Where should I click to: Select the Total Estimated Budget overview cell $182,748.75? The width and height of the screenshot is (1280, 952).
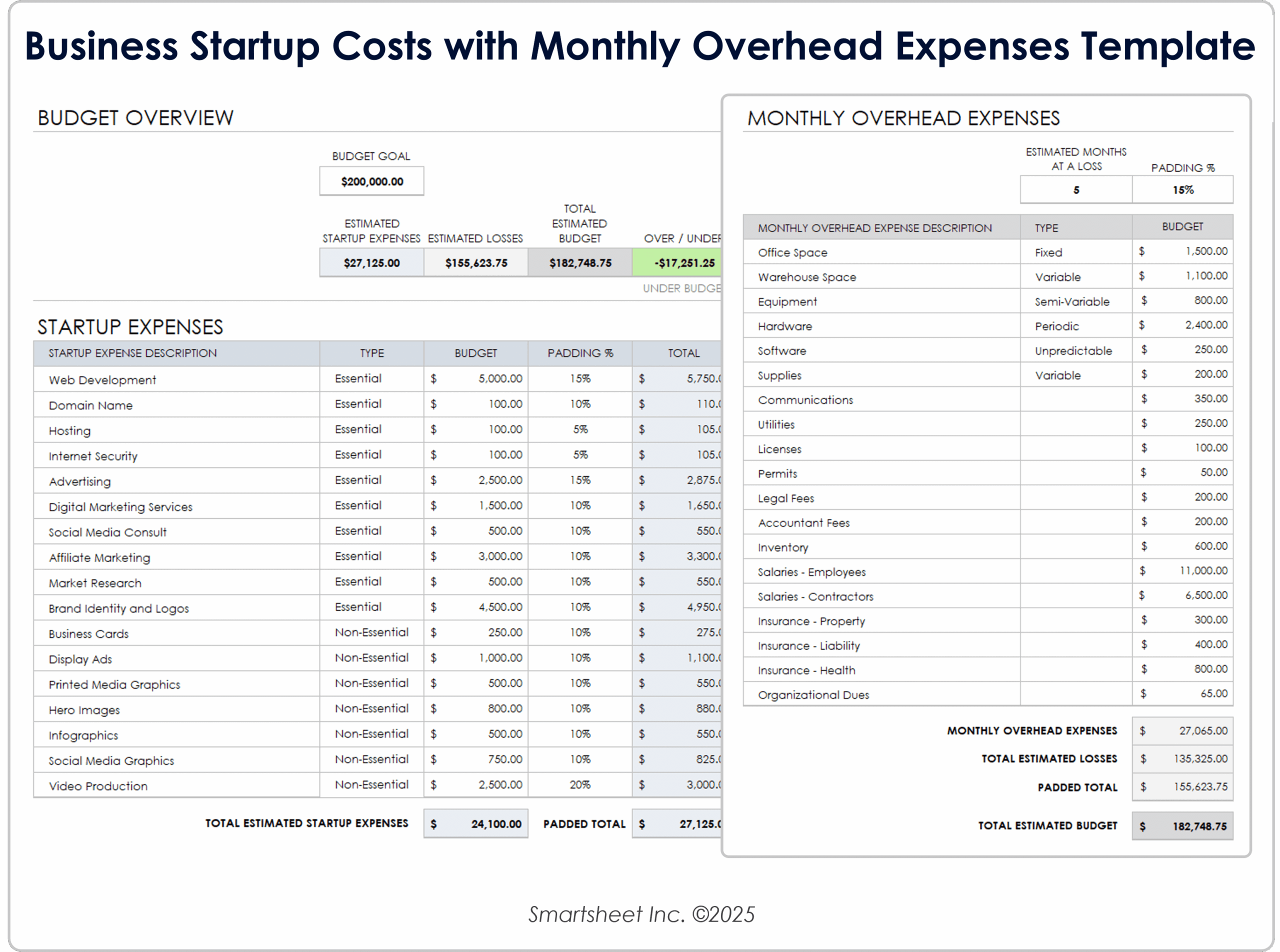(580, 263)
